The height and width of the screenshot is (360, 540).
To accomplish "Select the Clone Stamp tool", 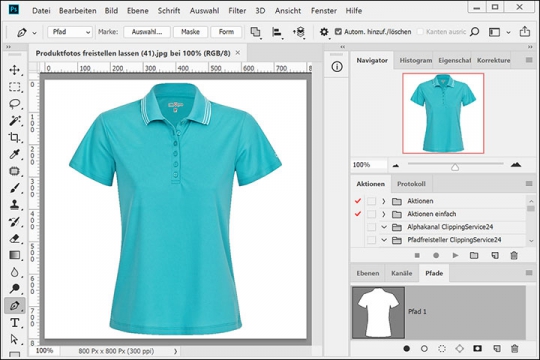I will (x=14, y=205).
